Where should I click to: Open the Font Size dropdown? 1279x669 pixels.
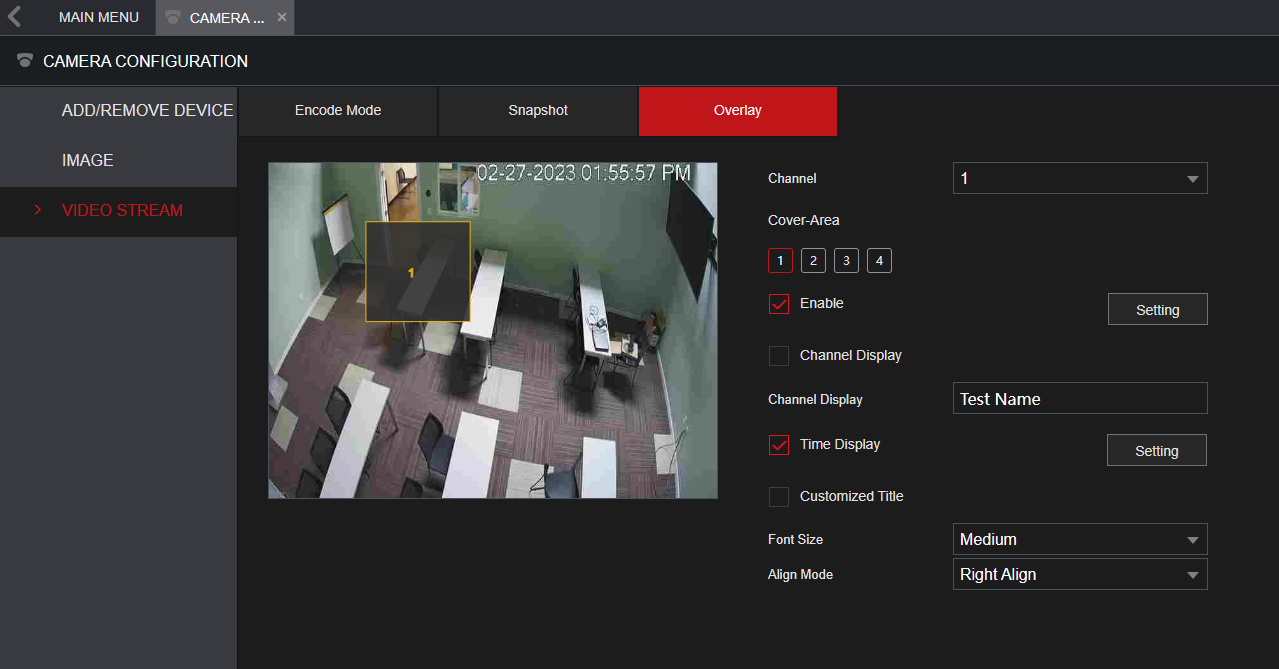click(x=1080, y=539)
